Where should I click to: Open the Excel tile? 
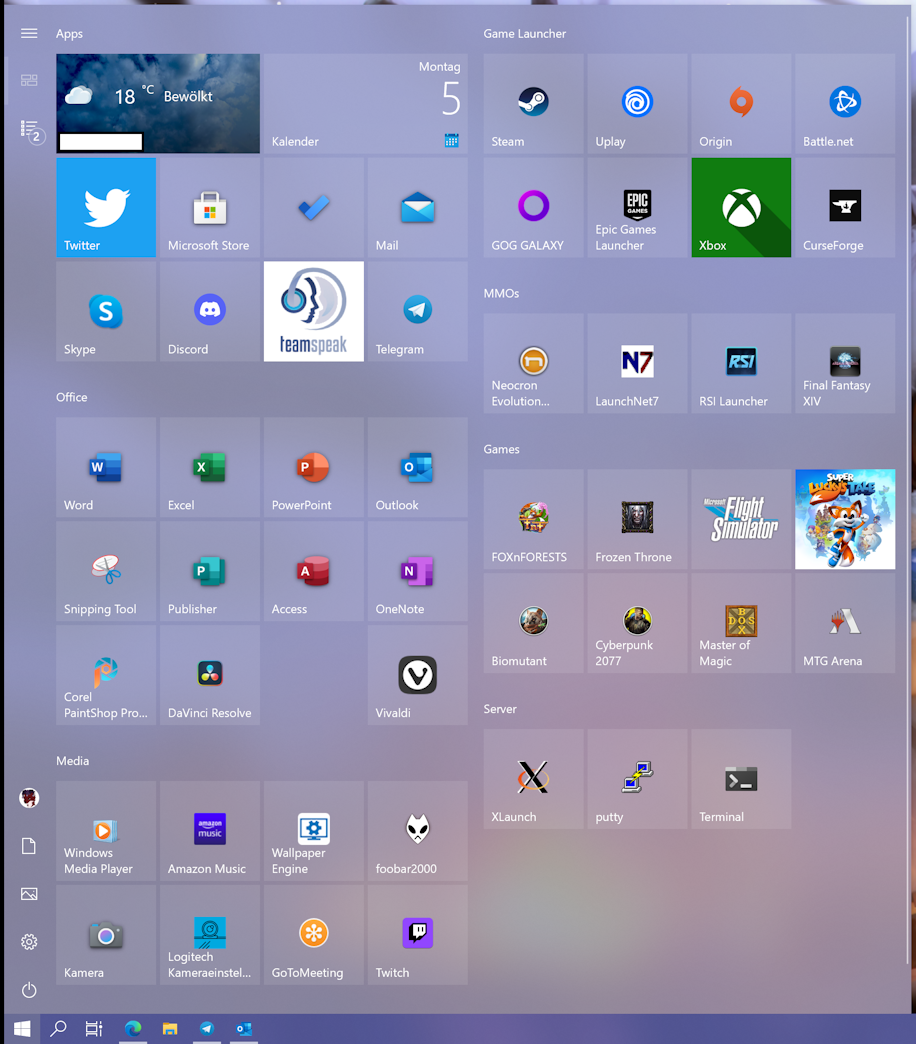click(210, 467)
